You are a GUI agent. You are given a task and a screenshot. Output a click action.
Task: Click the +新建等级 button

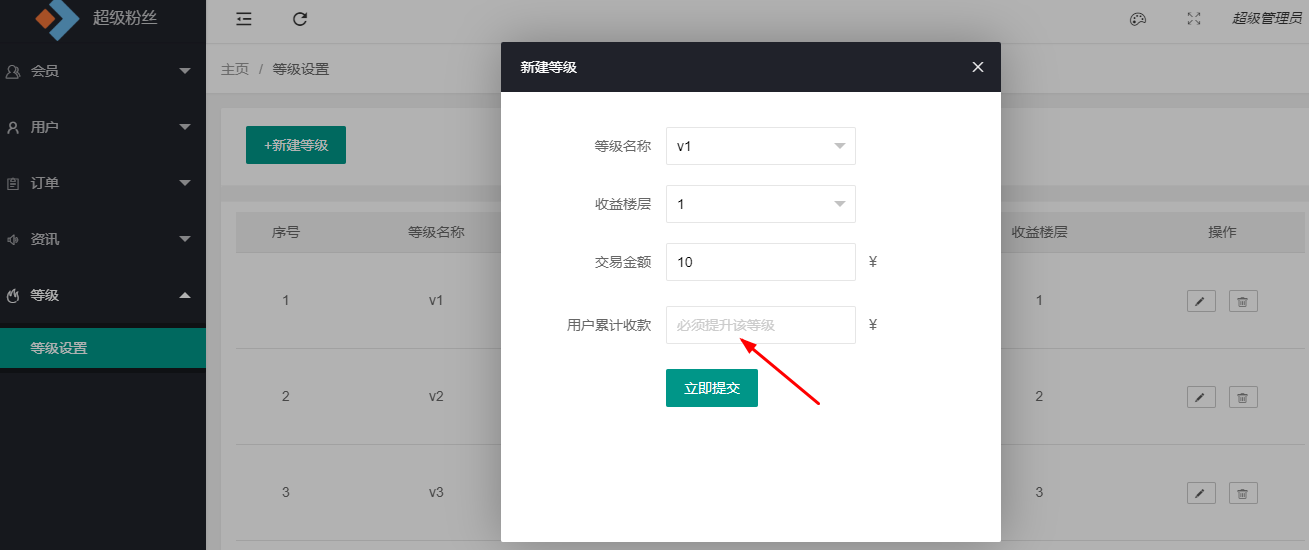(295, 145)
